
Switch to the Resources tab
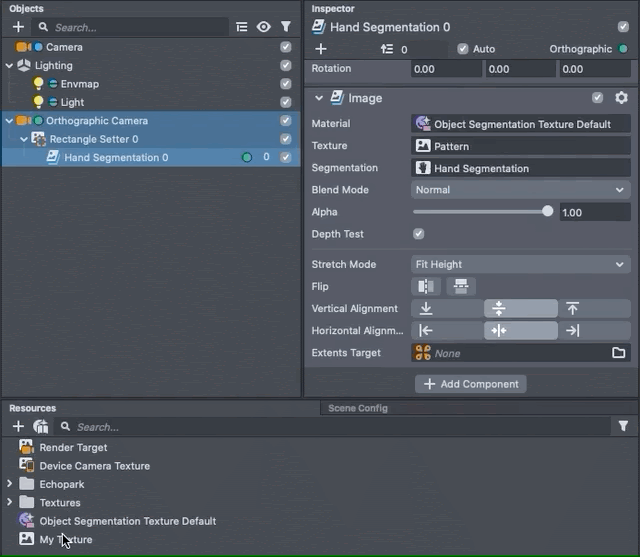[33, 408]
